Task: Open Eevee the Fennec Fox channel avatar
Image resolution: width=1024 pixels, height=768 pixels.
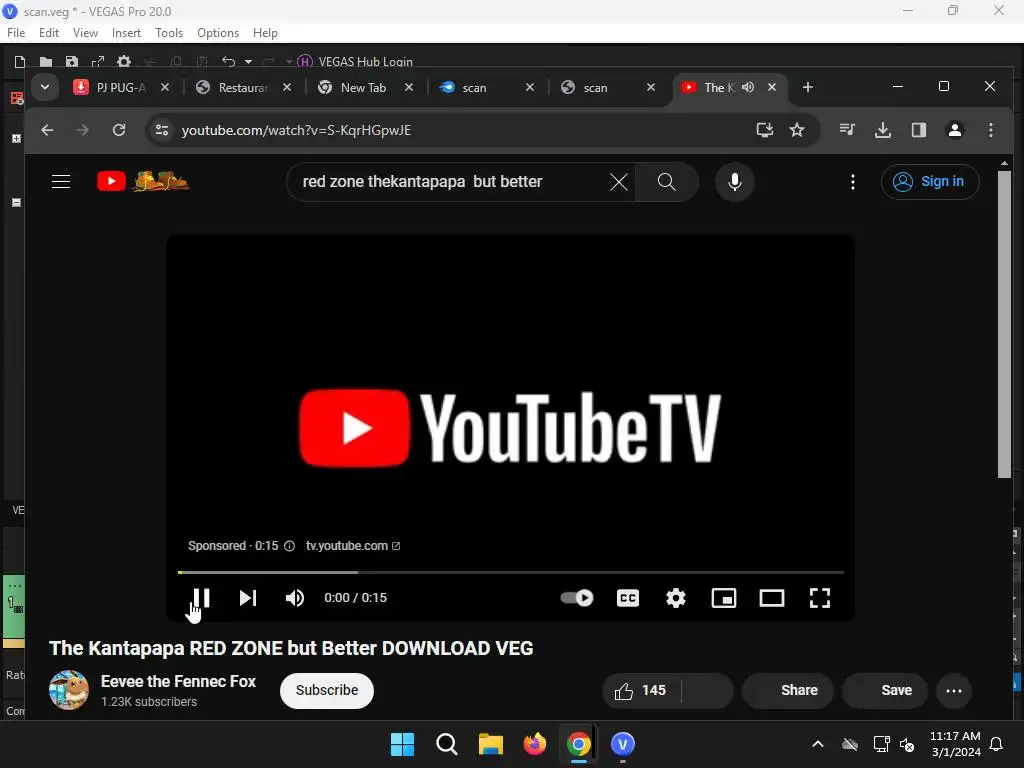Action: pos(69,690)
